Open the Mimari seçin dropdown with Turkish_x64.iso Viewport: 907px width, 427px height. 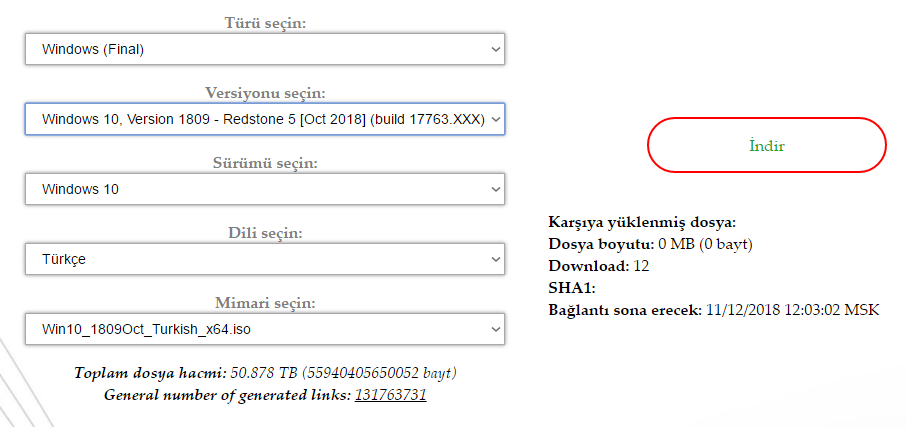point(265,329)
